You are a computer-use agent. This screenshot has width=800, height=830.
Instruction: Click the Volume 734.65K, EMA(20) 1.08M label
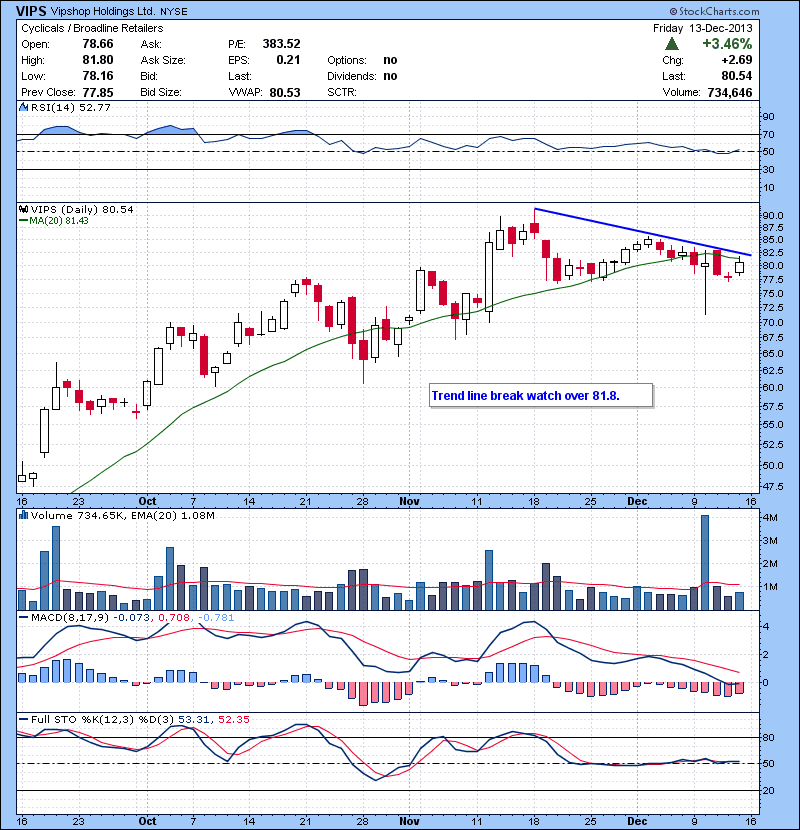tap(123, 516)
